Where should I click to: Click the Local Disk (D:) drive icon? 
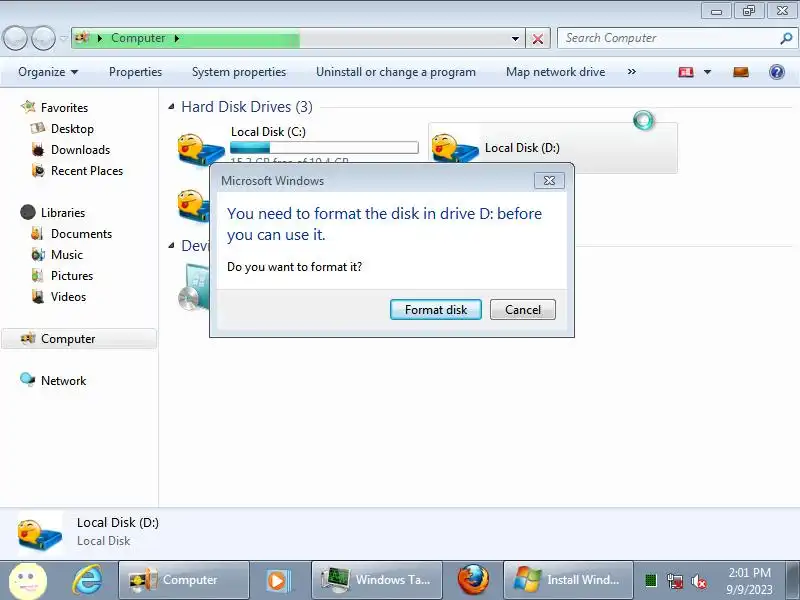click(x=455, y=148)
